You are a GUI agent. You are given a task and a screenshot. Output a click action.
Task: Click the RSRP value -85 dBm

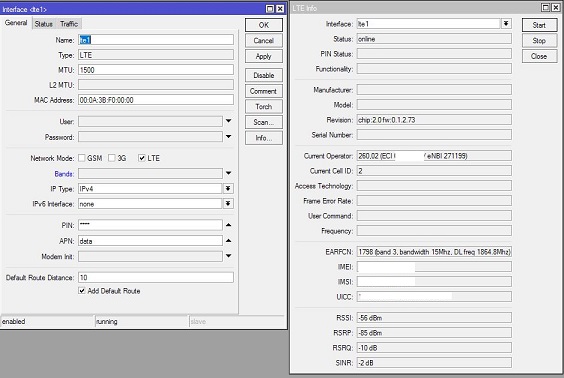pos(434,333)
